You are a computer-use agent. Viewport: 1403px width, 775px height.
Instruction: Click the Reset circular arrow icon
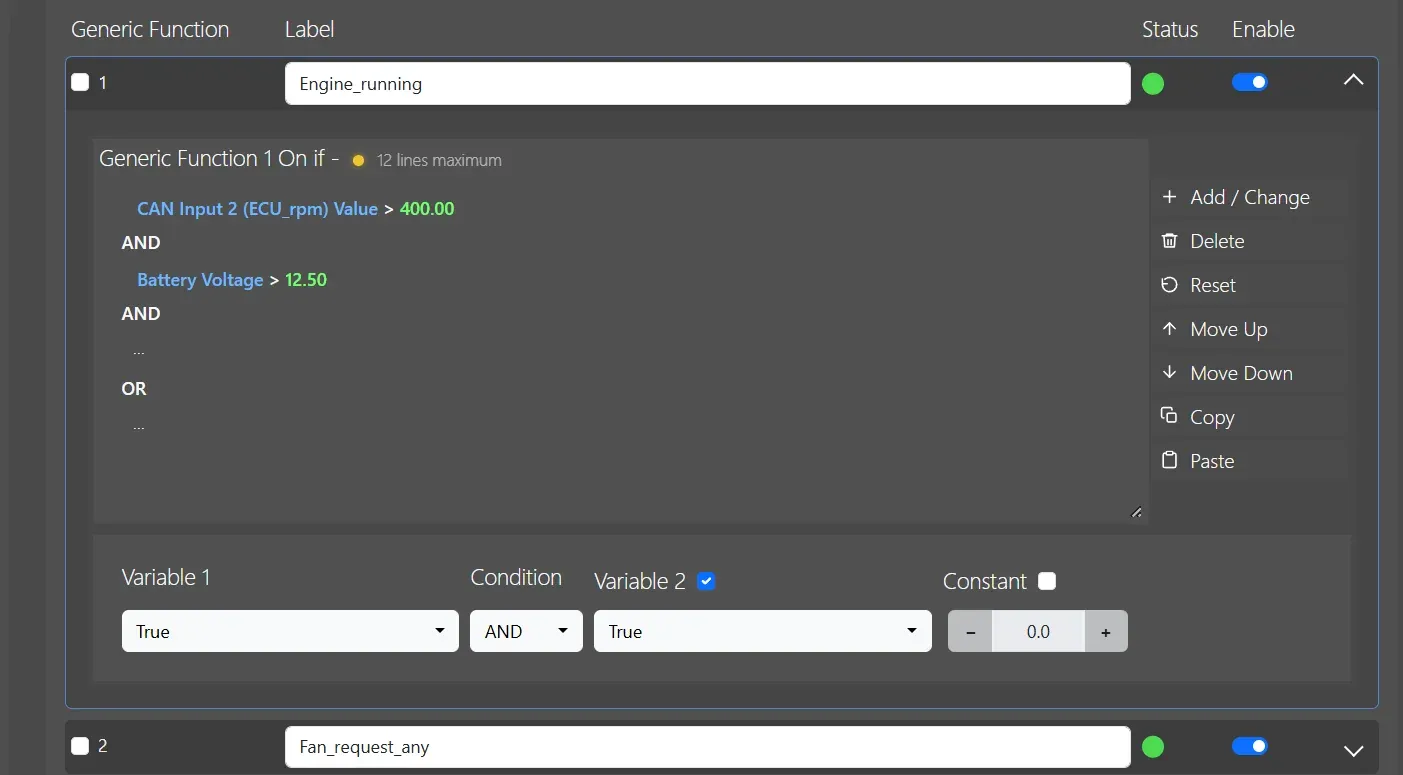tap(1169, 285)
